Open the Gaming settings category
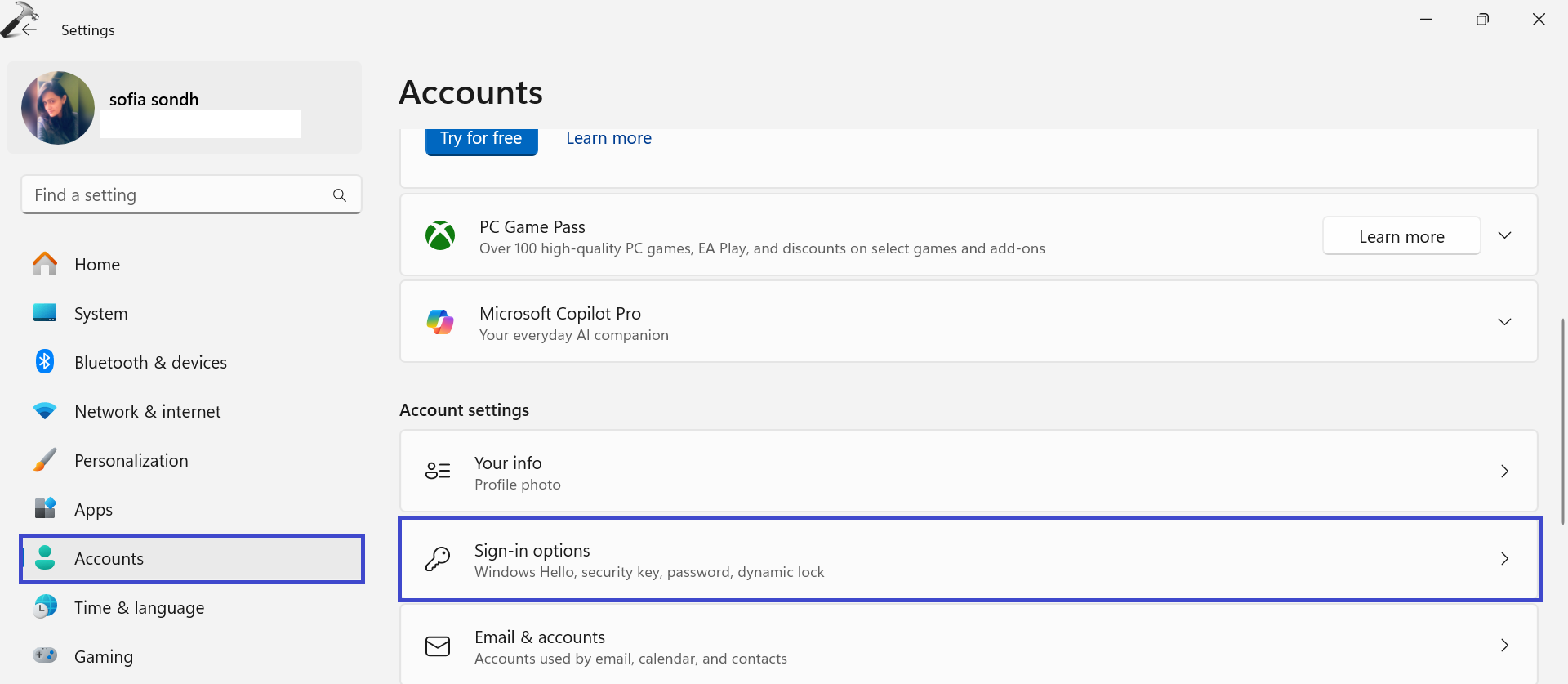 click(x=103, y=657)
